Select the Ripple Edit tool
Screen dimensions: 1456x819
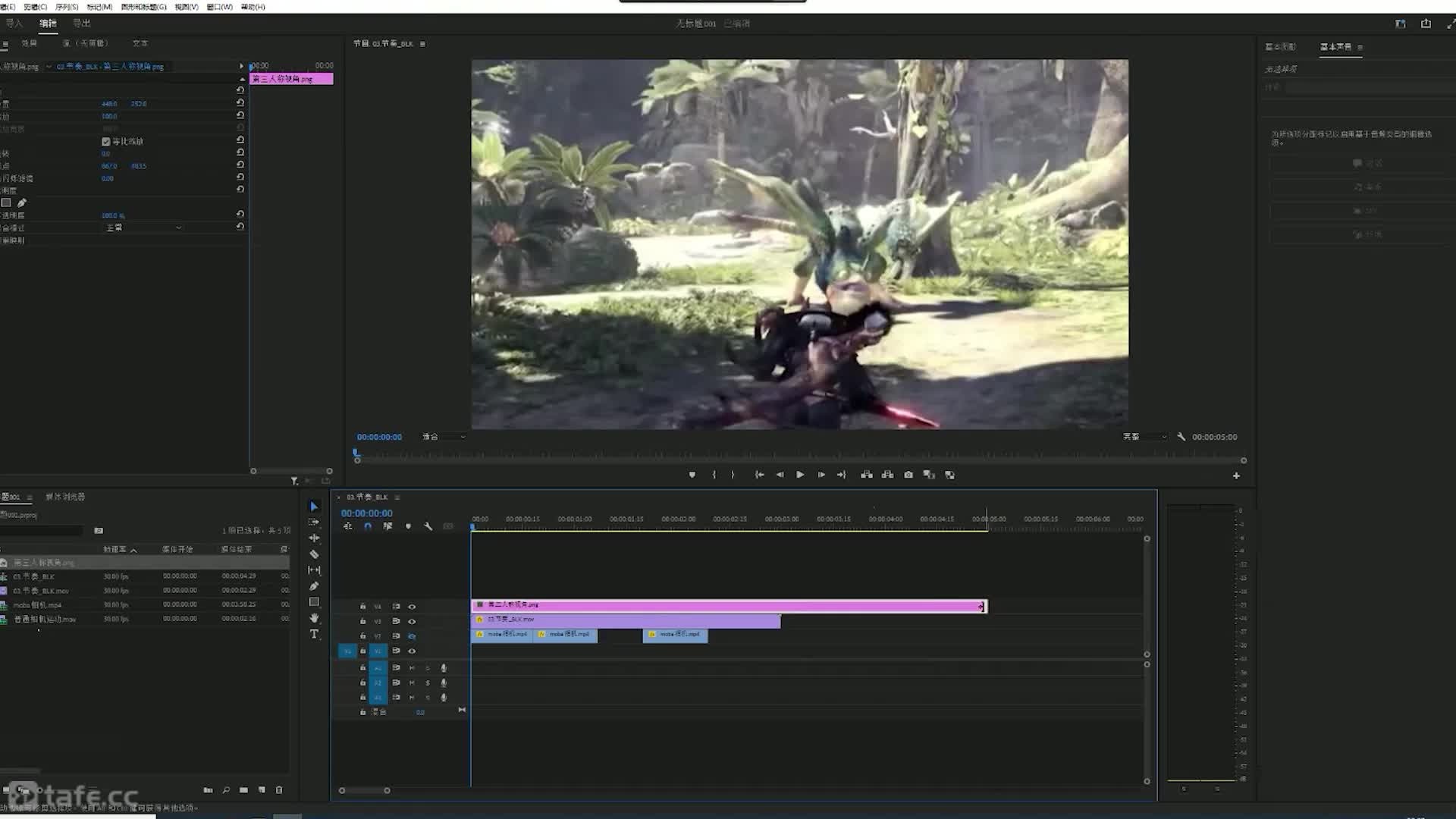(314, 538)
